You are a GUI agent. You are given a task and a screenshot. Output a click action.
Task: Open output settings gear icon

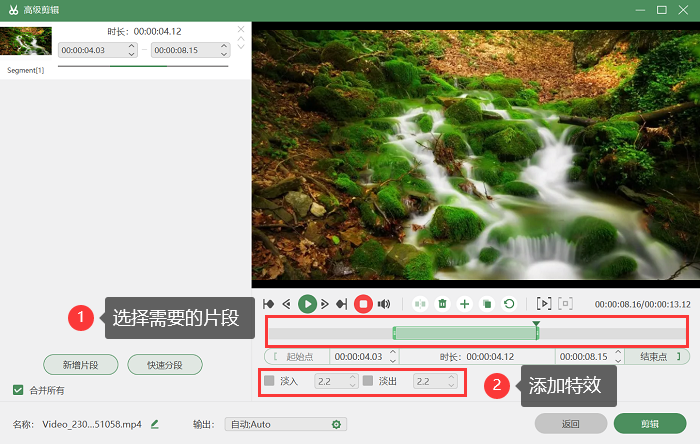336,424
